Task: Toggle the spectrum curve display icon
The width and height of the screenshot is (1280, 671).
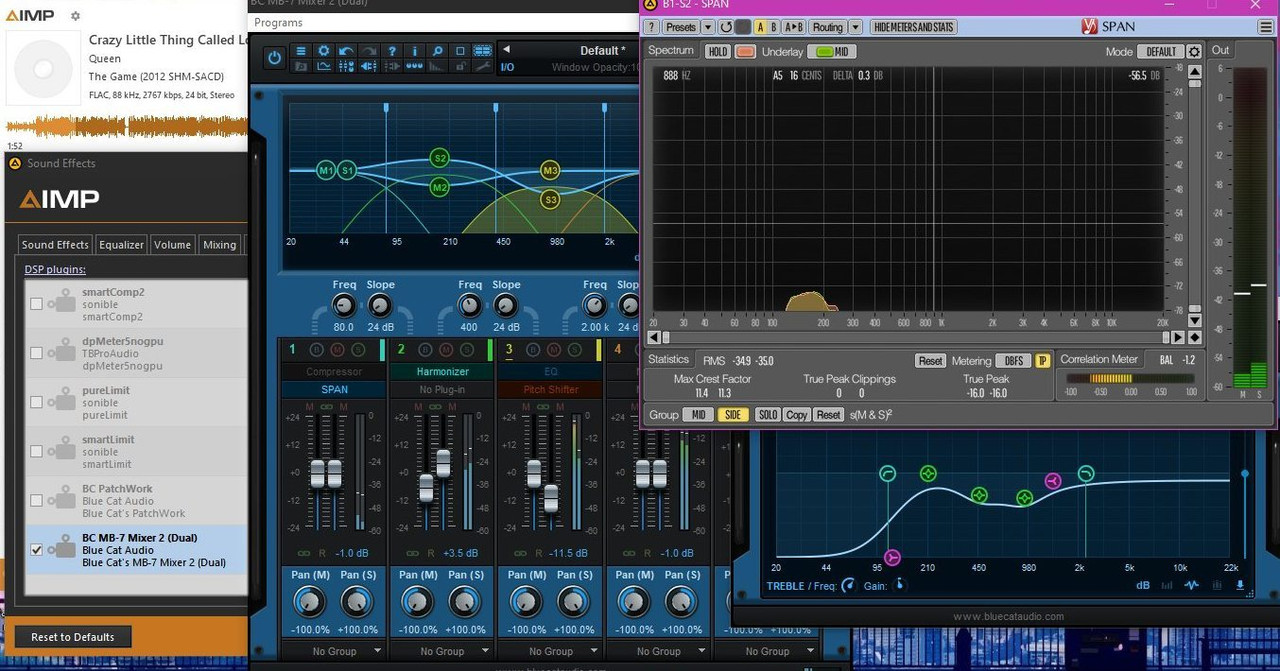Action: click(x=323, y=67)
